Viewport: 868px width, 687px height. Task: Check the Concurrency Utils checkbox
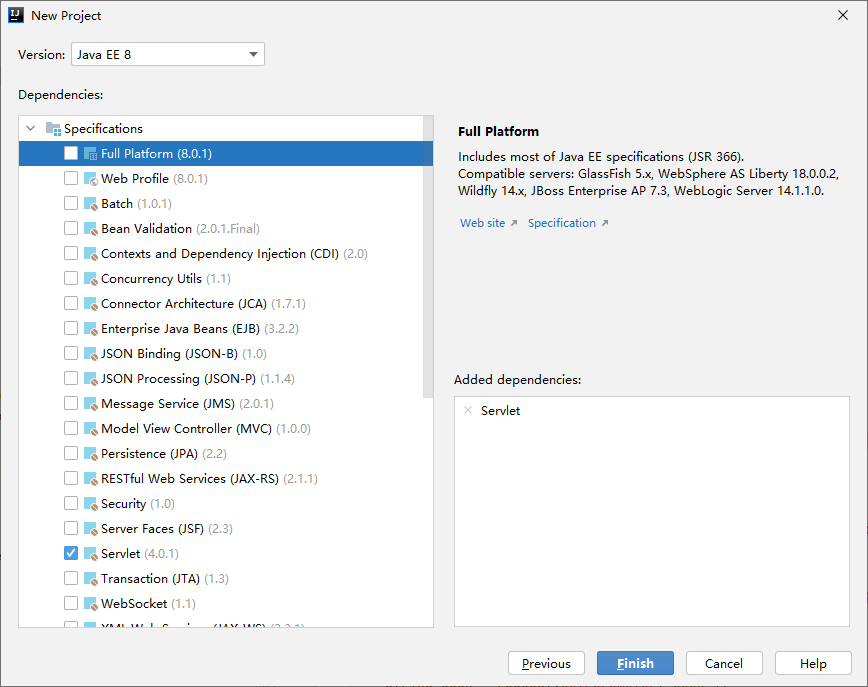click(71, 278)
